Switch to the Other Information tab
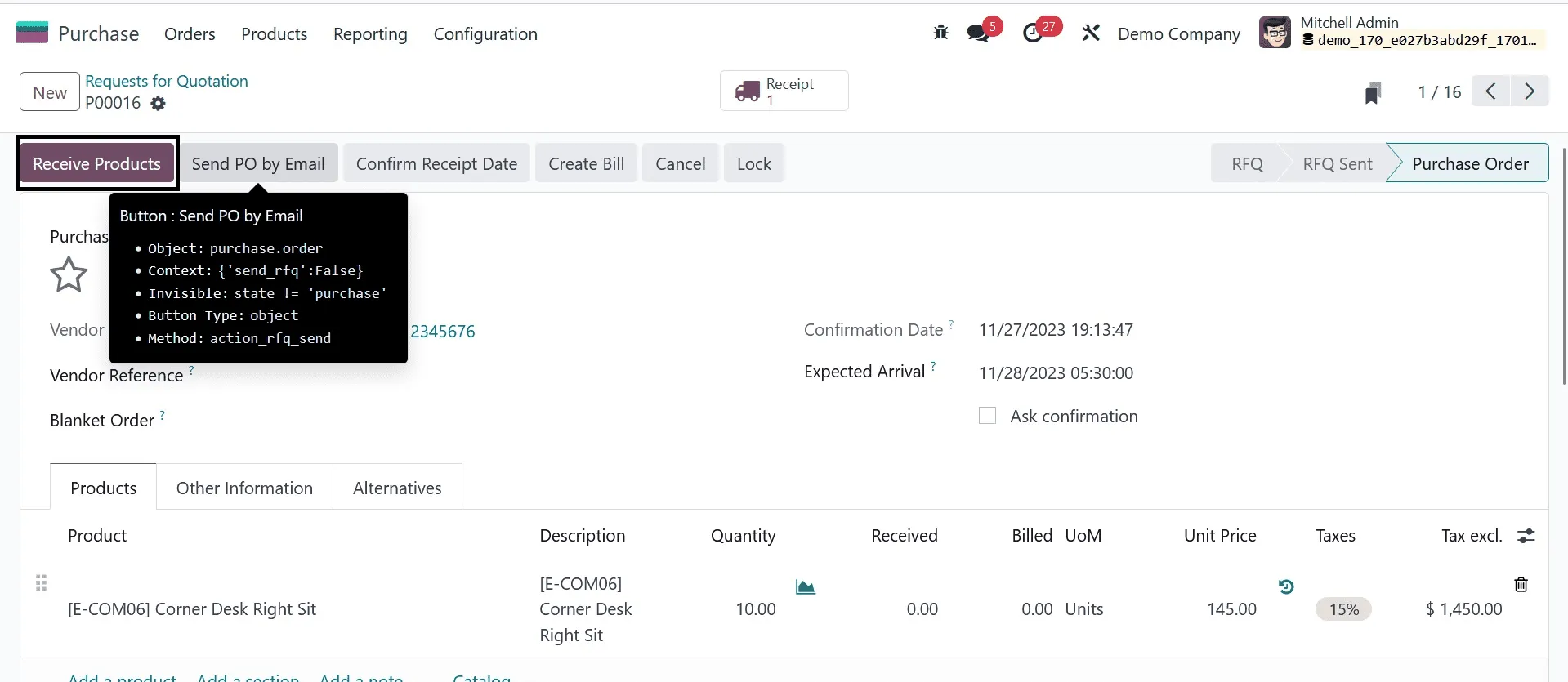Screen dimensions: 1568x682 244,488
